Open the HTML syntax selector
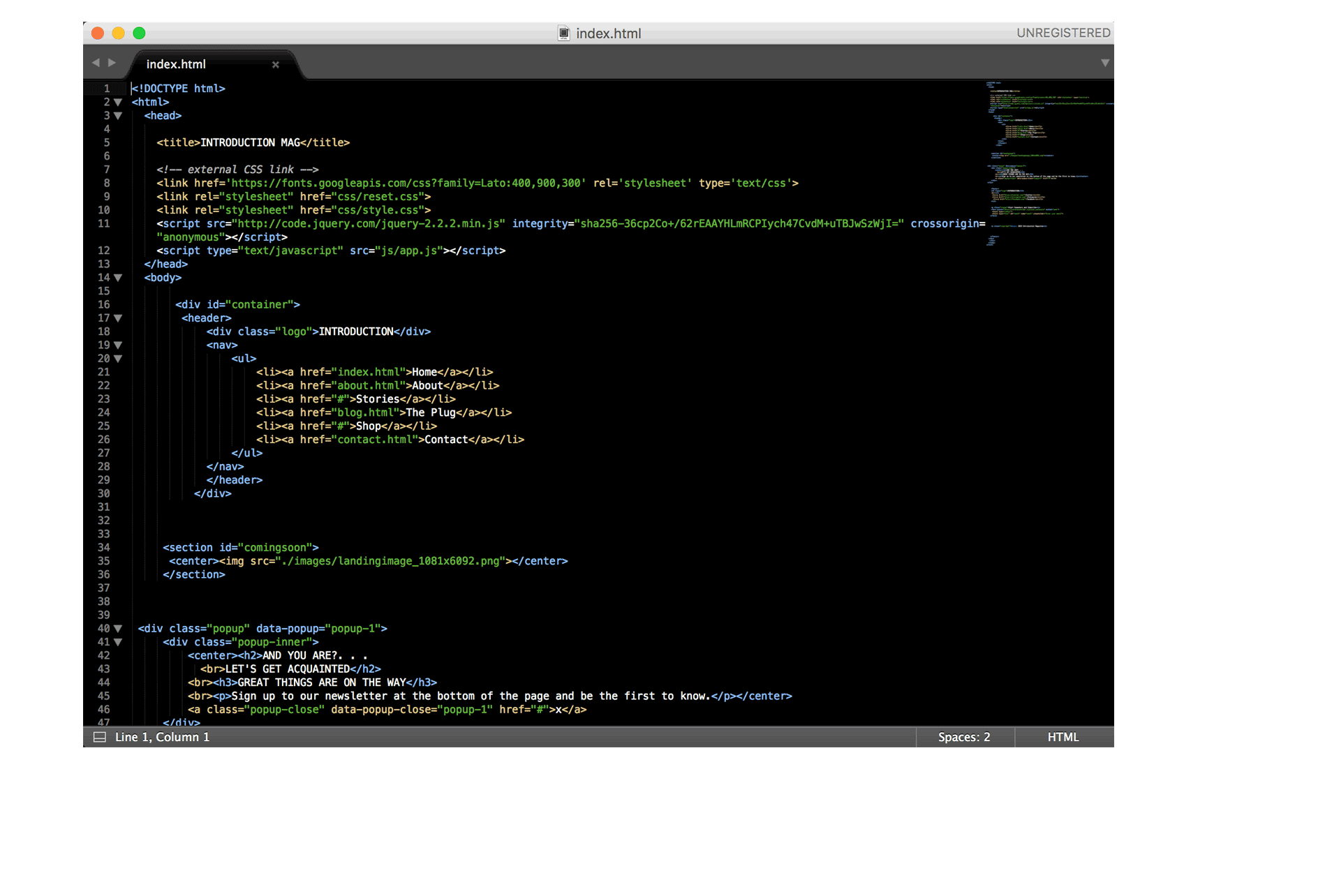1332x896 pixels. [x=1063, y=736]
